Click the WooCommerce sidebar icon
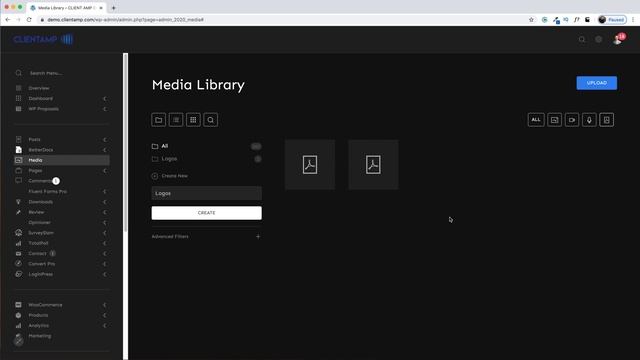Viewport: 640px width, 360px height. [18, 305]
